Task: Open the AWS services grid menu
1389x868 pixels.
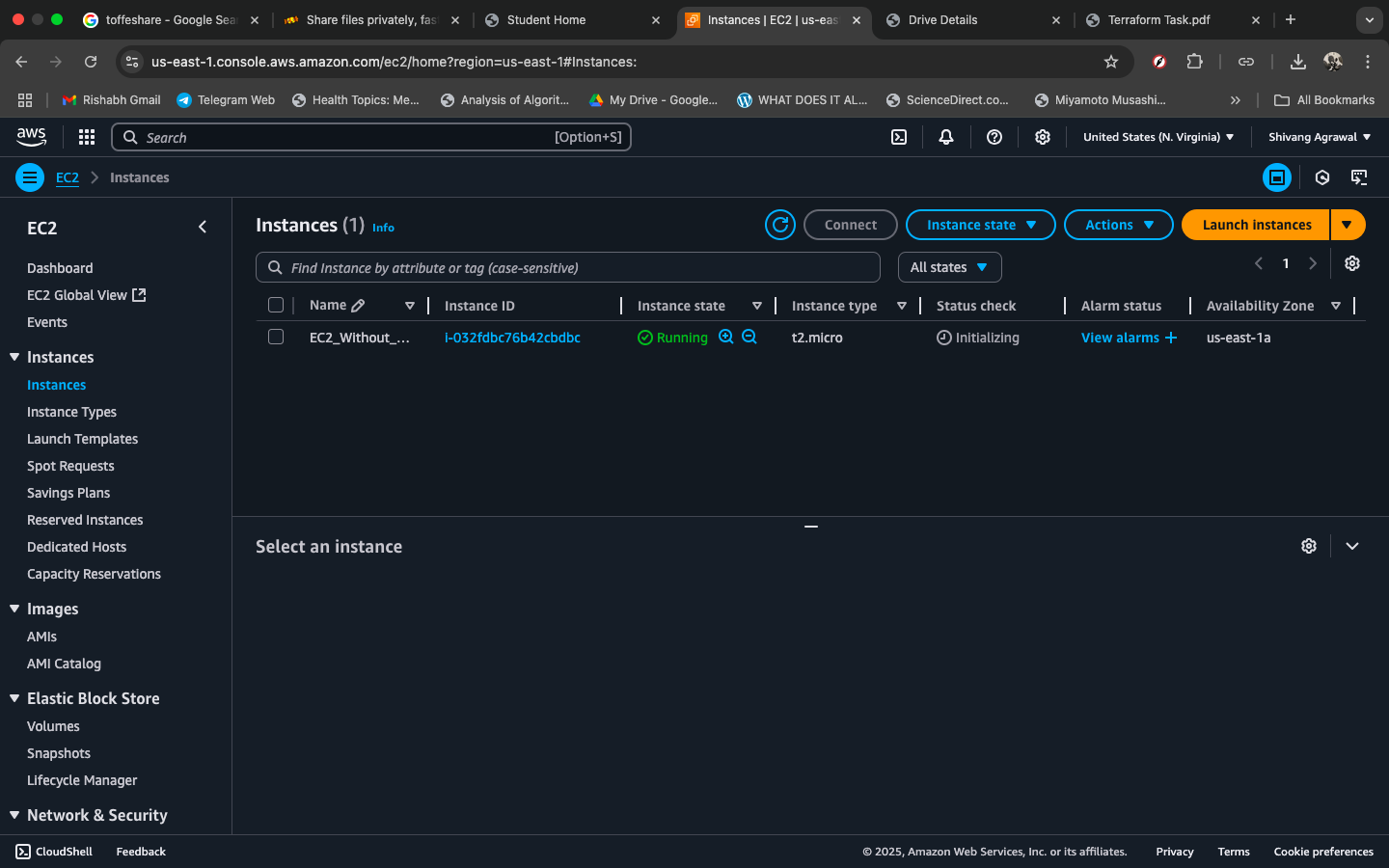Action: click(87, 137)
